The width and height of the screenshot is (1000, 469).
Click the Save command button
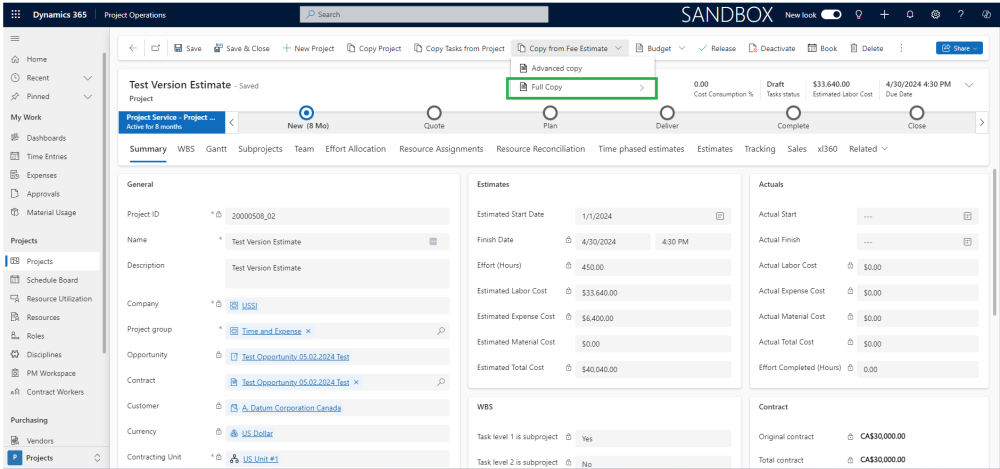[x=187, y=48]
